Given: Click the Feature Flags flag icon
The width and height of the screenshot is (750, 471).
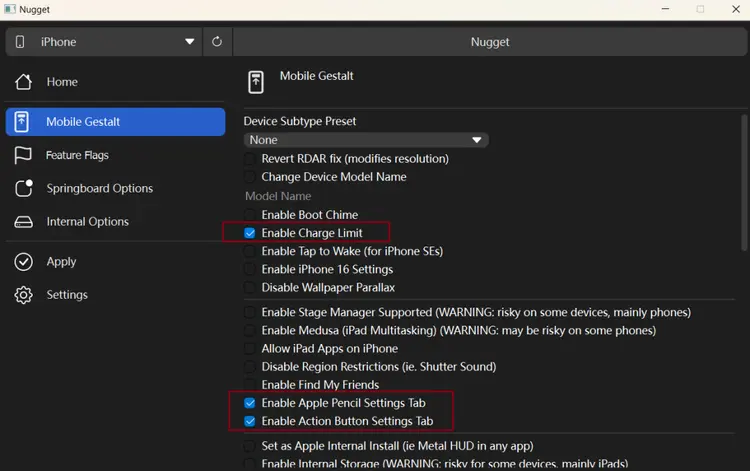Looking at the screenshot, I should [x=24, y=156].
